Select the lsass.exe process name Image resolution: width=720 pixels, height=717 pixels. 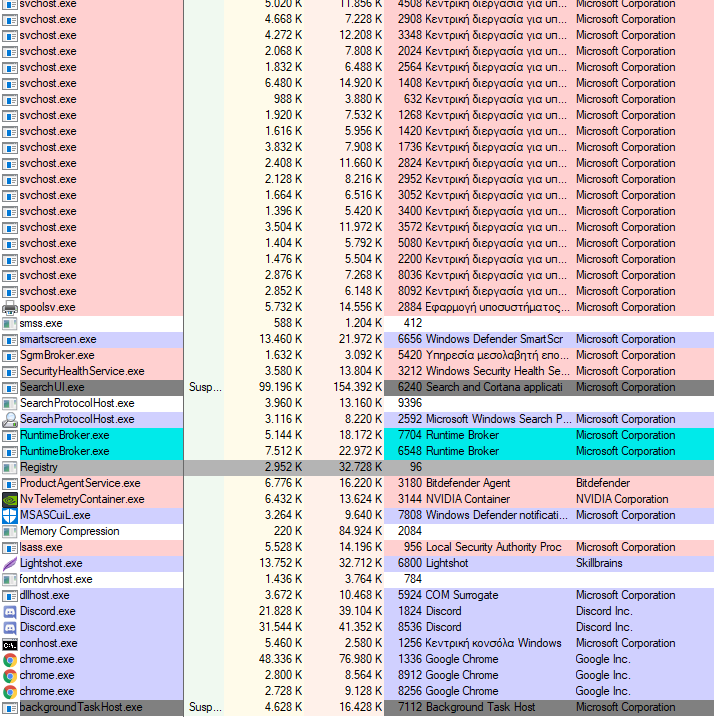click(x=41, y=548)
